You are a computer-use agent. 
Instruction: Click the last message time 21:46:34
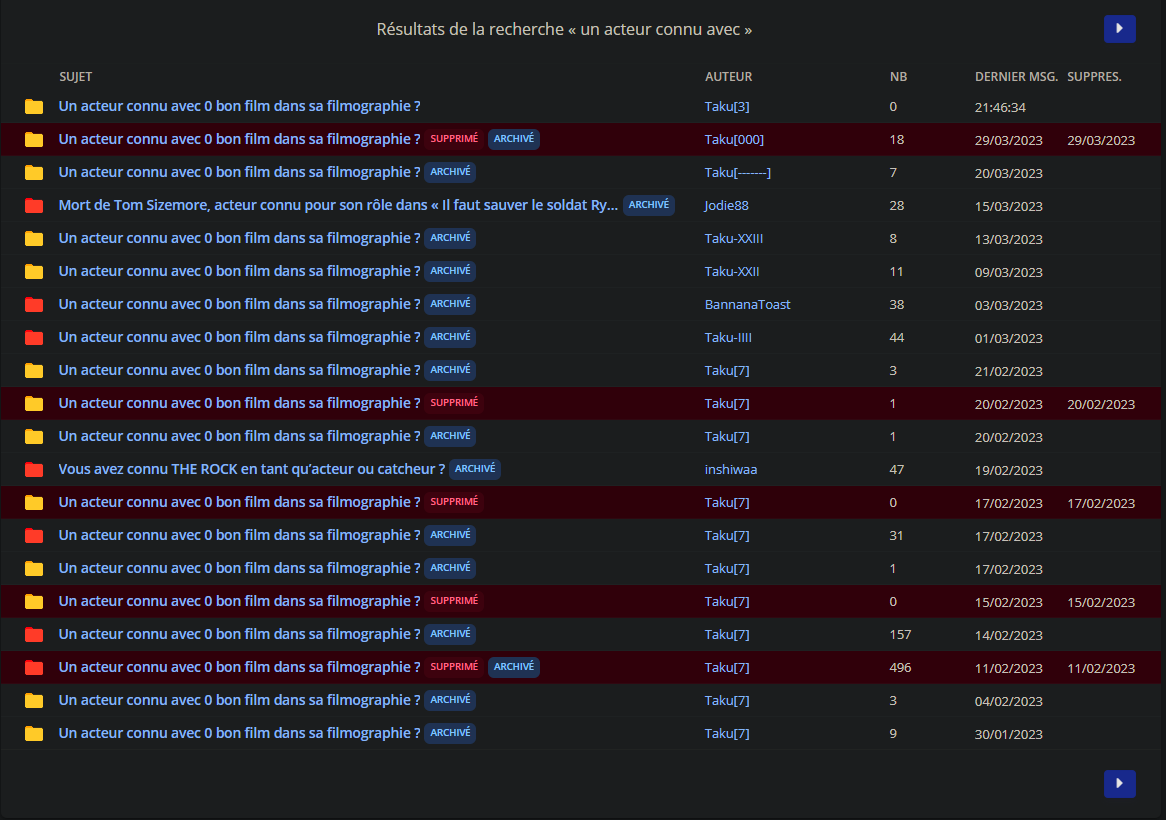tap(1000, 107)
